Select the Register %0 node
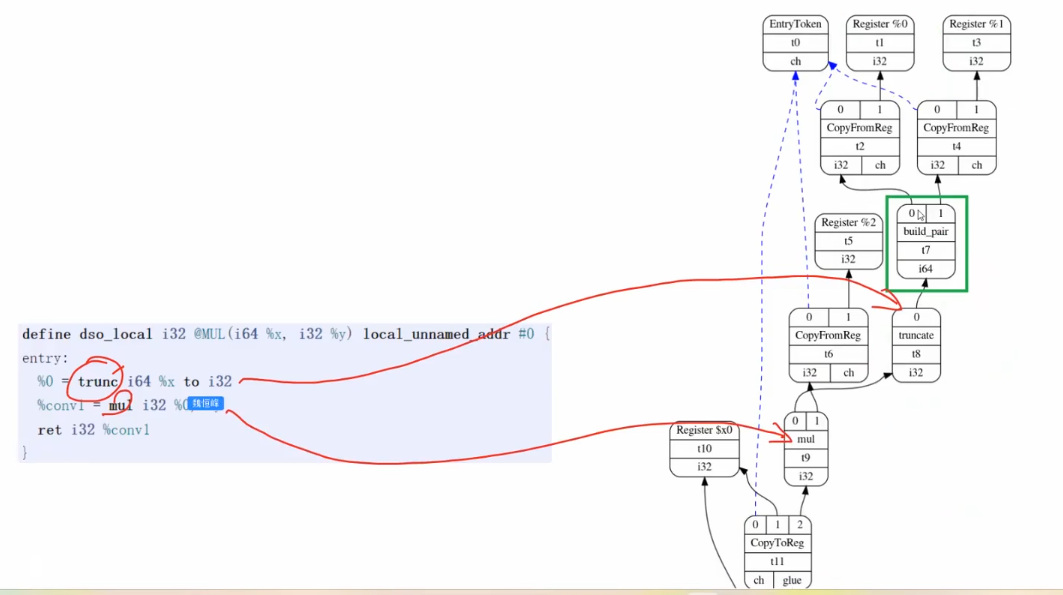The image size is (1063, 595). point(878,43)
